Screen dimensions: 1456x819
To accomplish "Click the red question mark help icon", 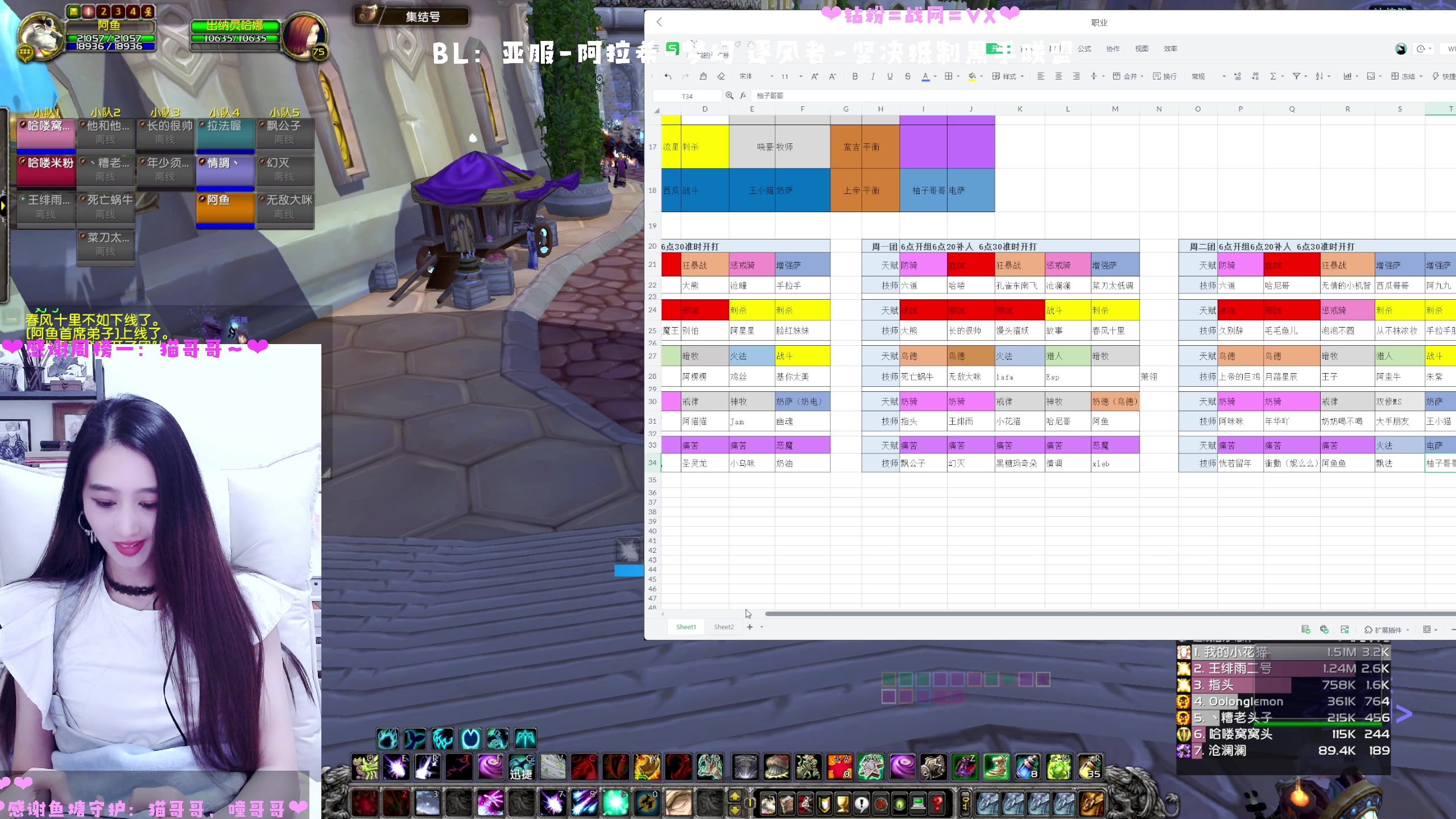I will click(937, 804).
